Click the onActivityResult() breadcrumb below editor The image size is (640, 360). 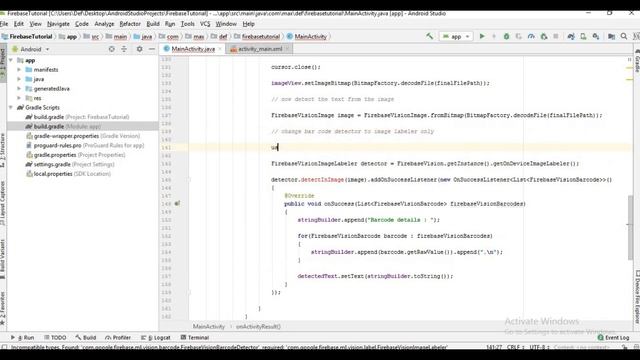pyautogui.click(x=258, y=327)
